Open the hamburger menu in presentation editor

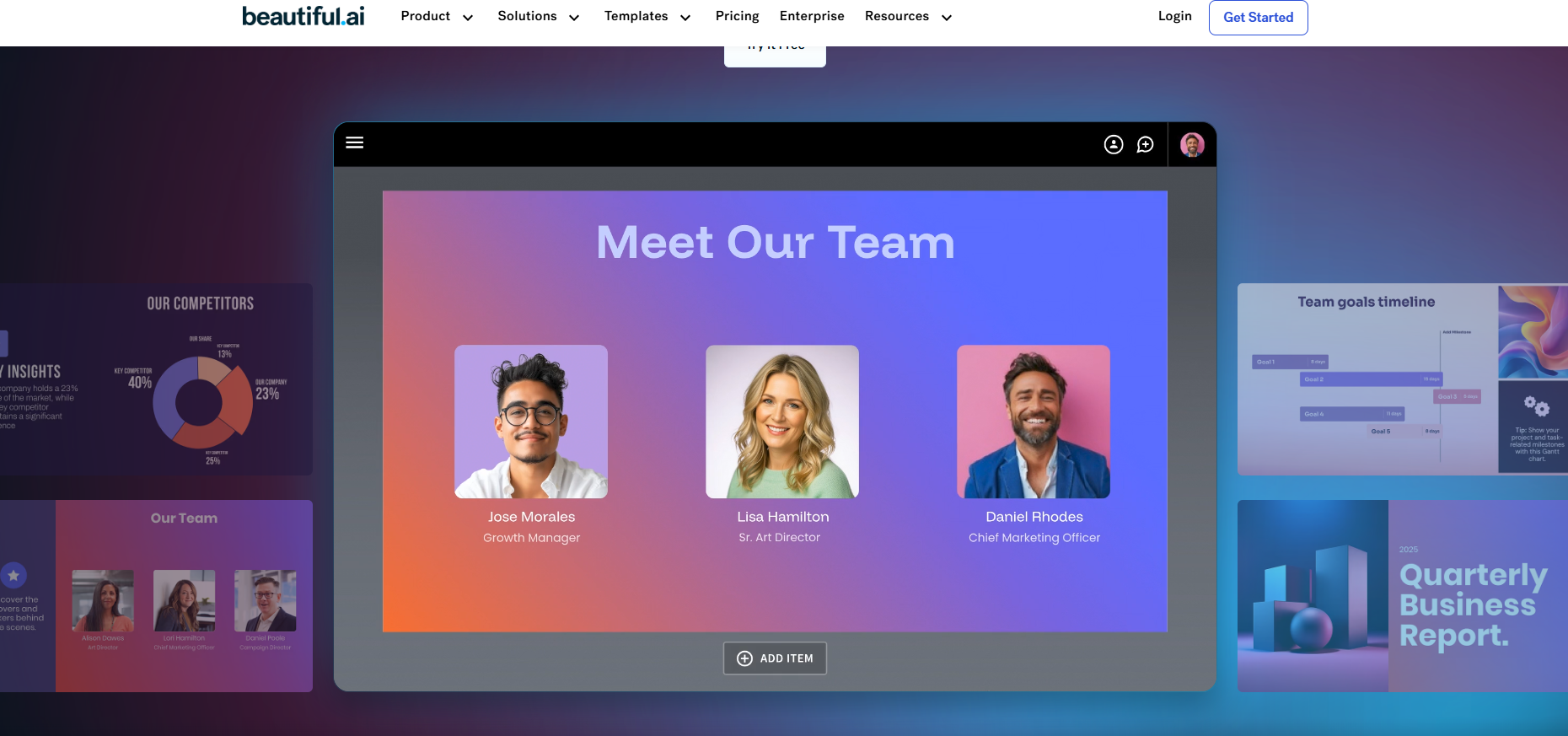pyautogui.click(x=355, y=142)
